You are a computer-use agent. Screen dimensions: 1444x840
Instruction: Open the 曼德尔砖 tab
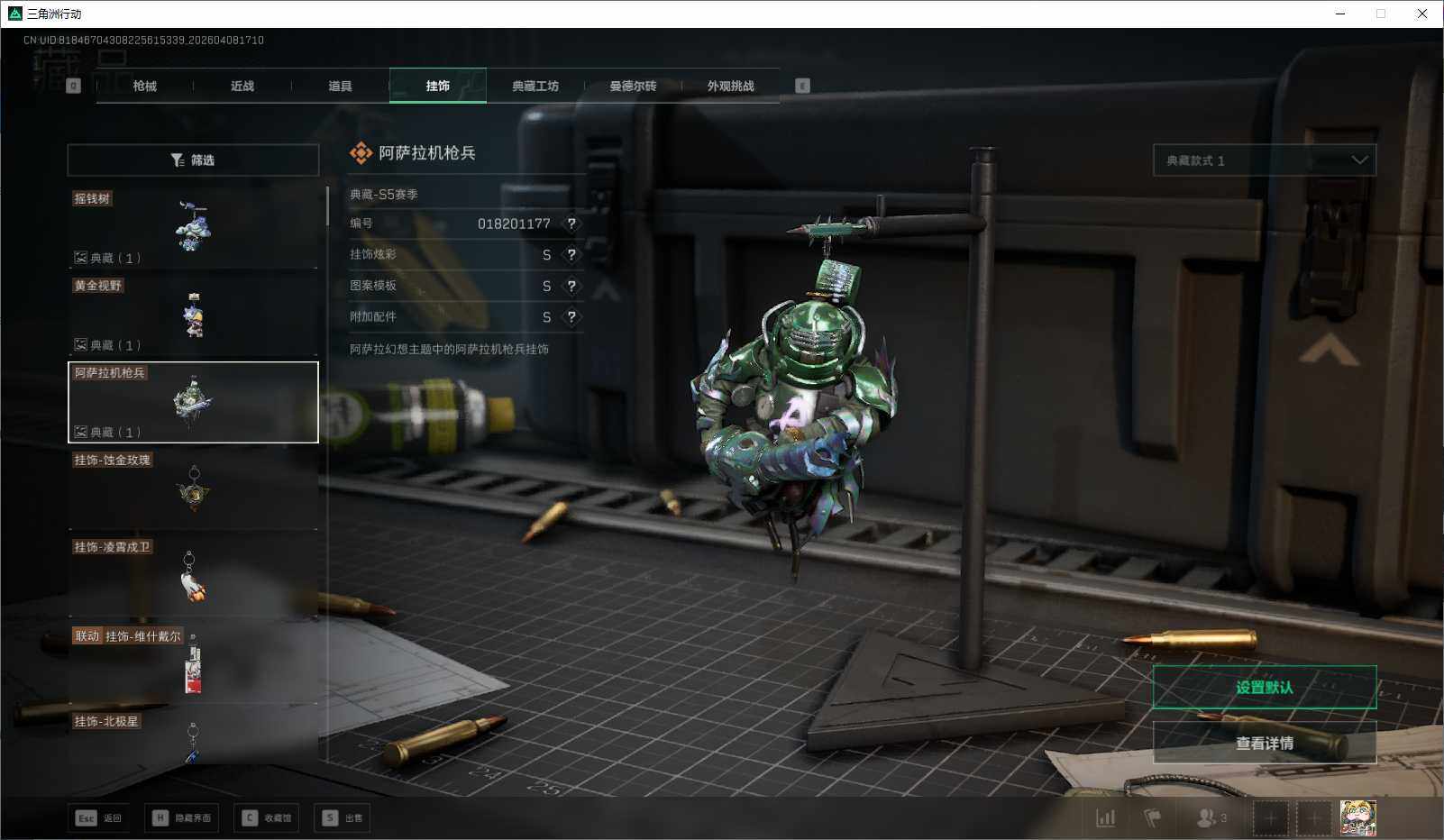[x=633, y=87]
